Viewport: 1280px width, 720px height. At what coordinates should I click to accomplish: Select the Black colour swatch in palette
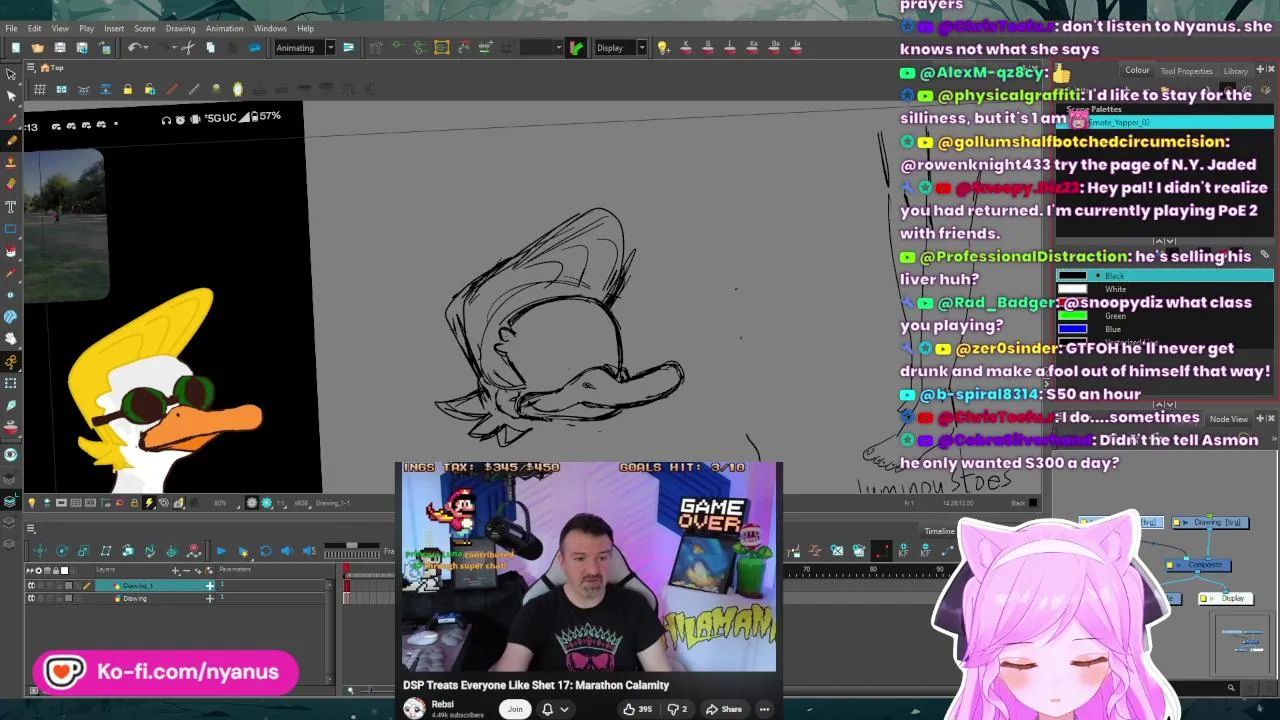click(1072, 276)
